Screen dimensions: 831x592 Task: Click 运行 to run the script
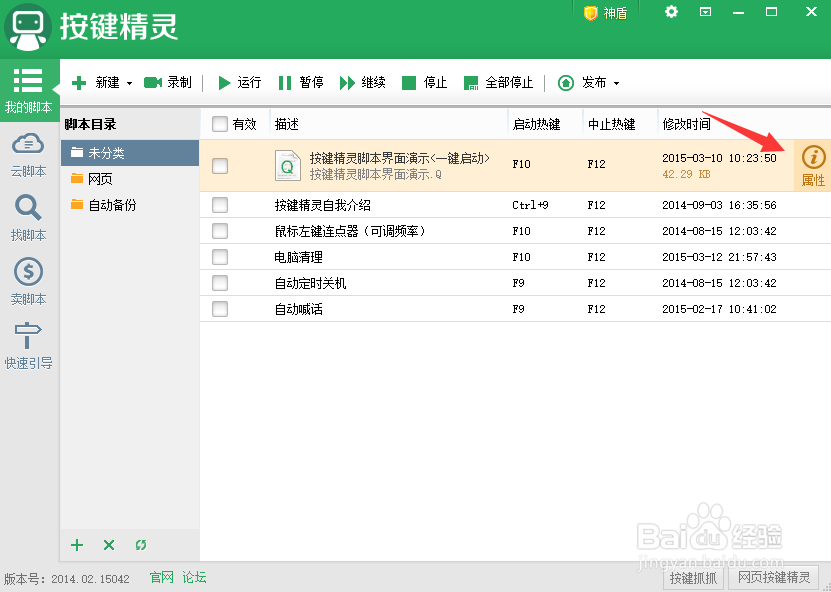pyautogui.click(x=240, y=83)
